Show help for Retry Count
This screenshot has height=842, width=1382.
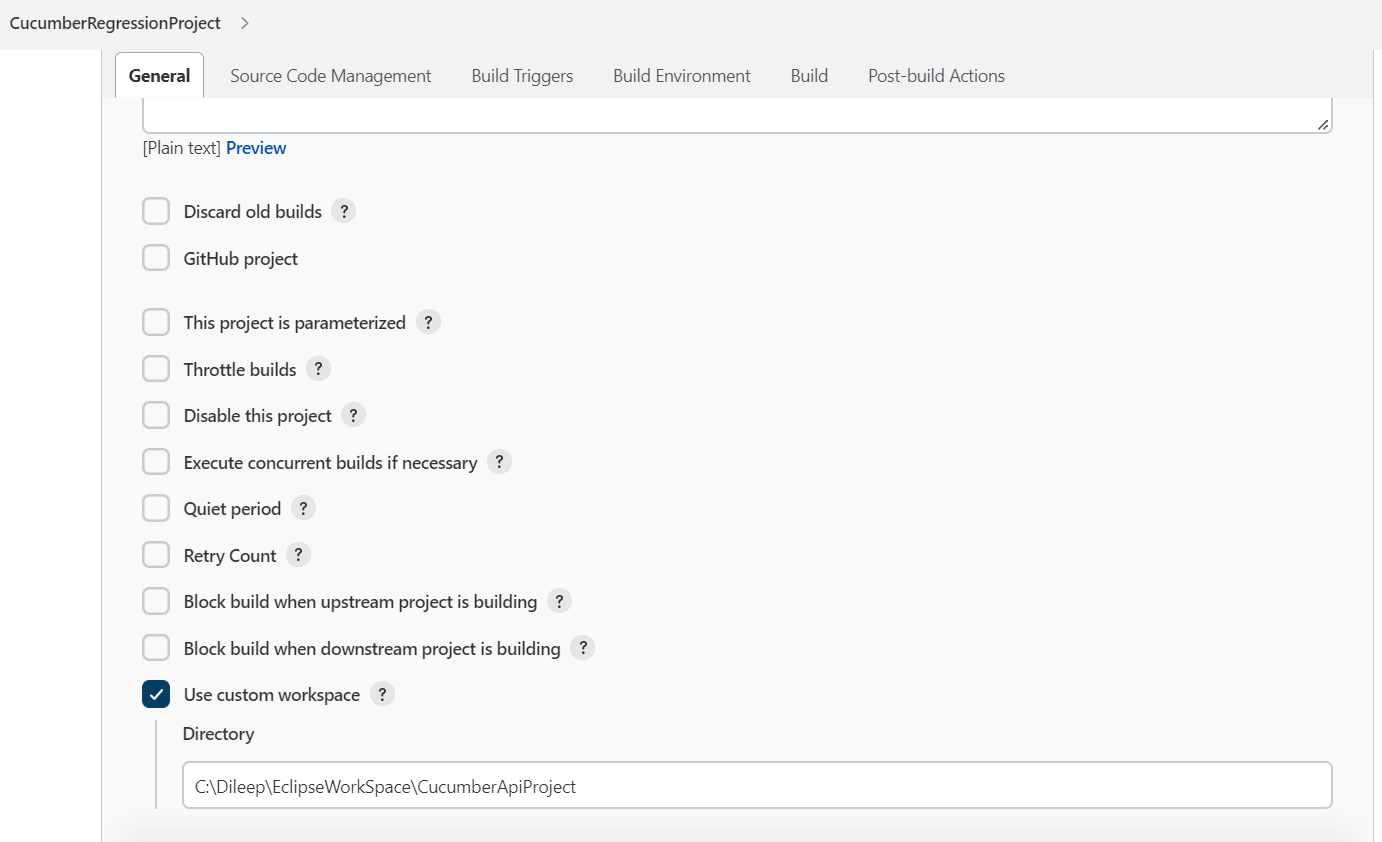(x=297, y=554)
